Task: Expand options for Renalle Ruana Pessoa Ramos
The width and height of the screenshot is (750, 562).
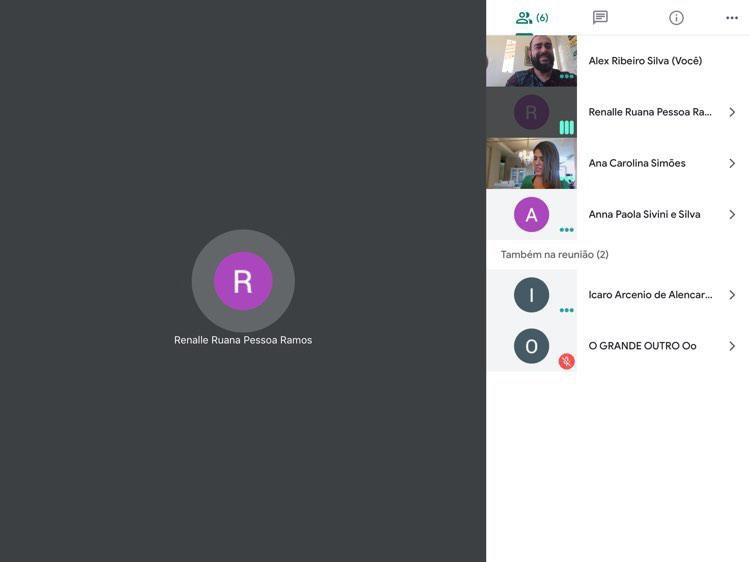Action: pos(732,113)
